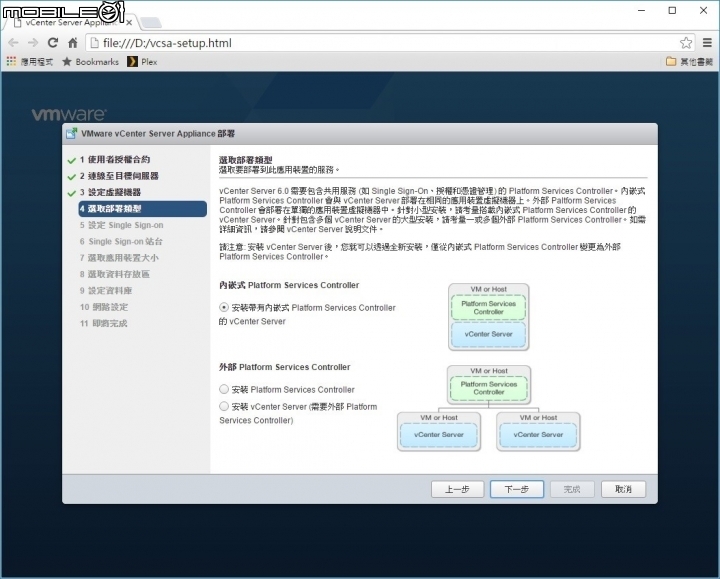Bookmark this page with the star icon
Viewport: 720px width, 579px height.
[686, 43]
